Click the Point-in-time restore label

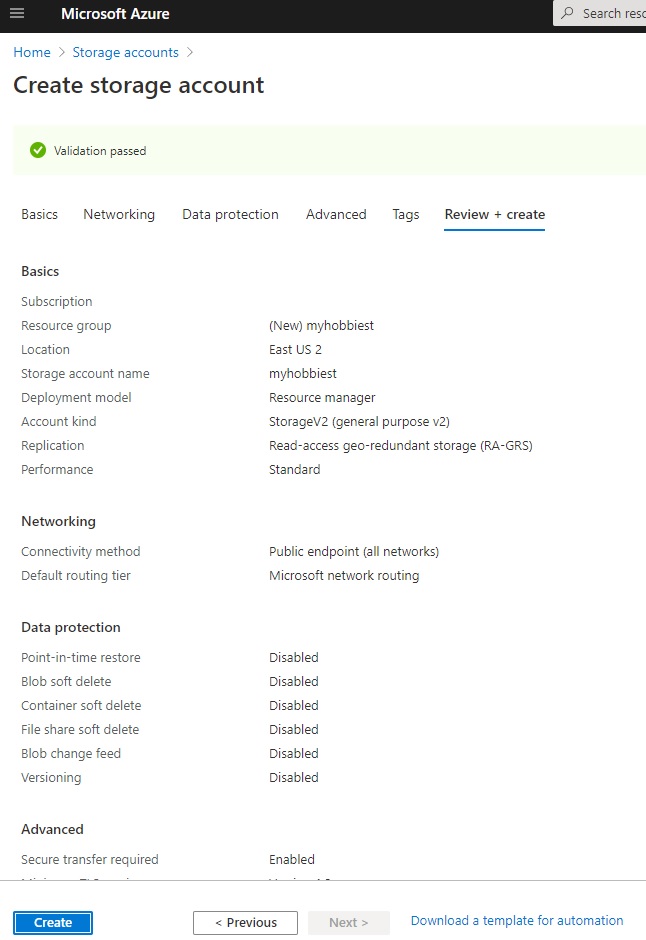coord(80,658)
